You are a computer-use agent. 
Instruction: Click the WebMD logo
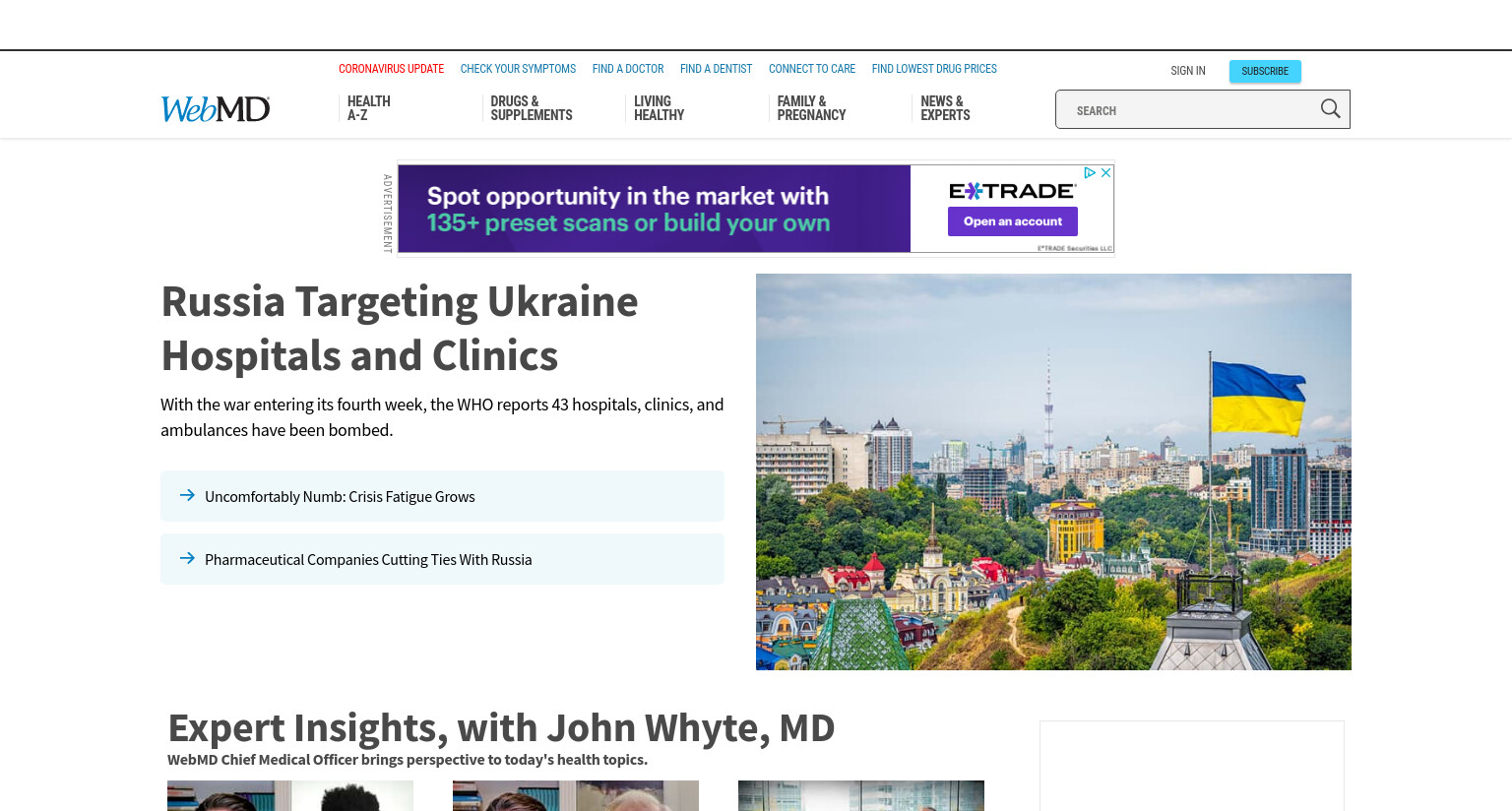[x=216, y=108]
